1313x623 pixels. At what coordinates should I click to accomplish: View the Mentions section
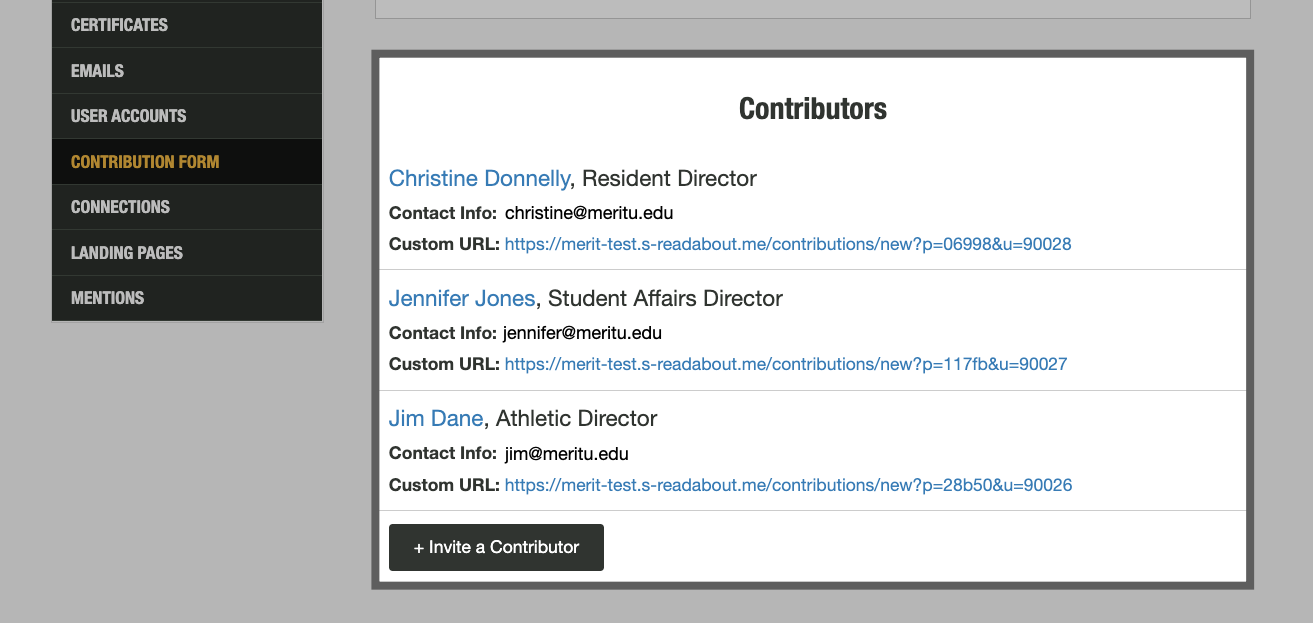click(107, 297)
